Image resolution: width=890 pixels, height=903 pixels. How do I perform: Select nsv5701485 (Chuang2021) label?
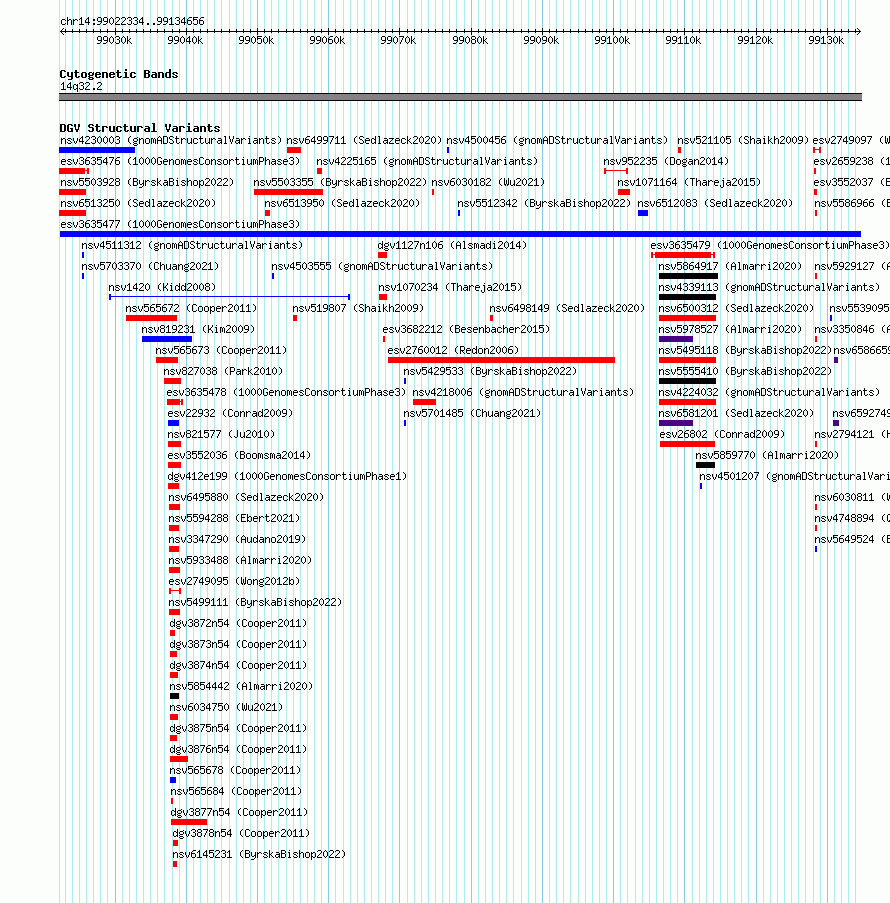pos(472,413)
